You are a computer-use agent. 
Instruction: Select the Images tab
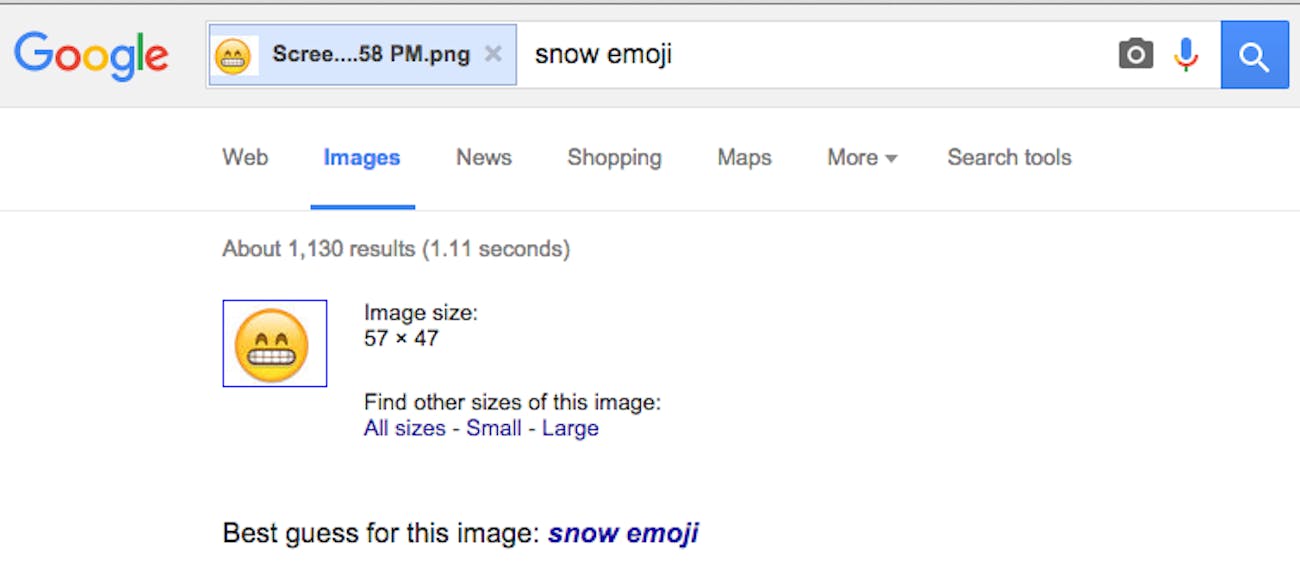tap(362, 157)
